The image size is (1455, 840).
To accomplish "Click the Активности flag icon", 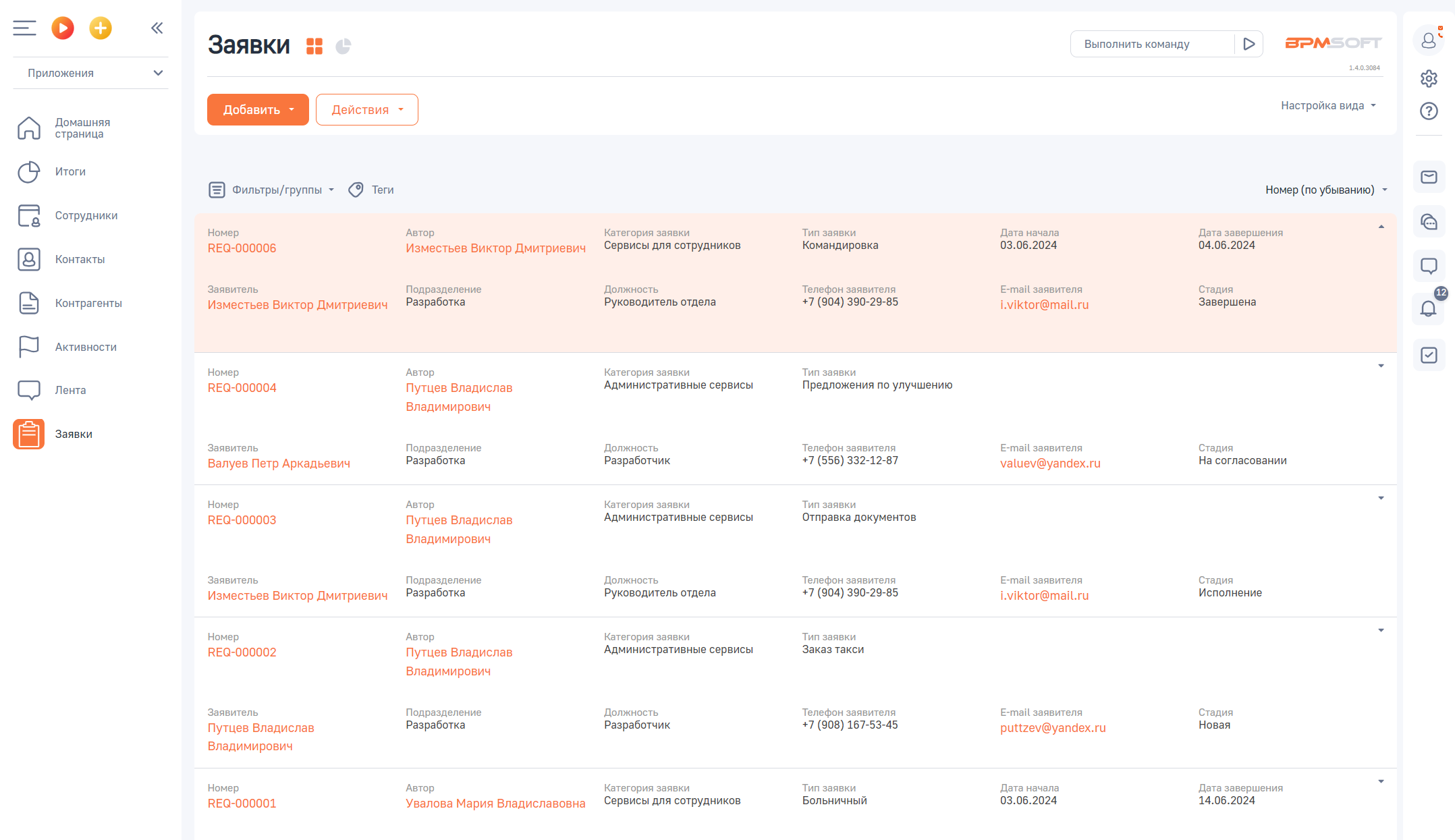I will (x=29, y=347).
